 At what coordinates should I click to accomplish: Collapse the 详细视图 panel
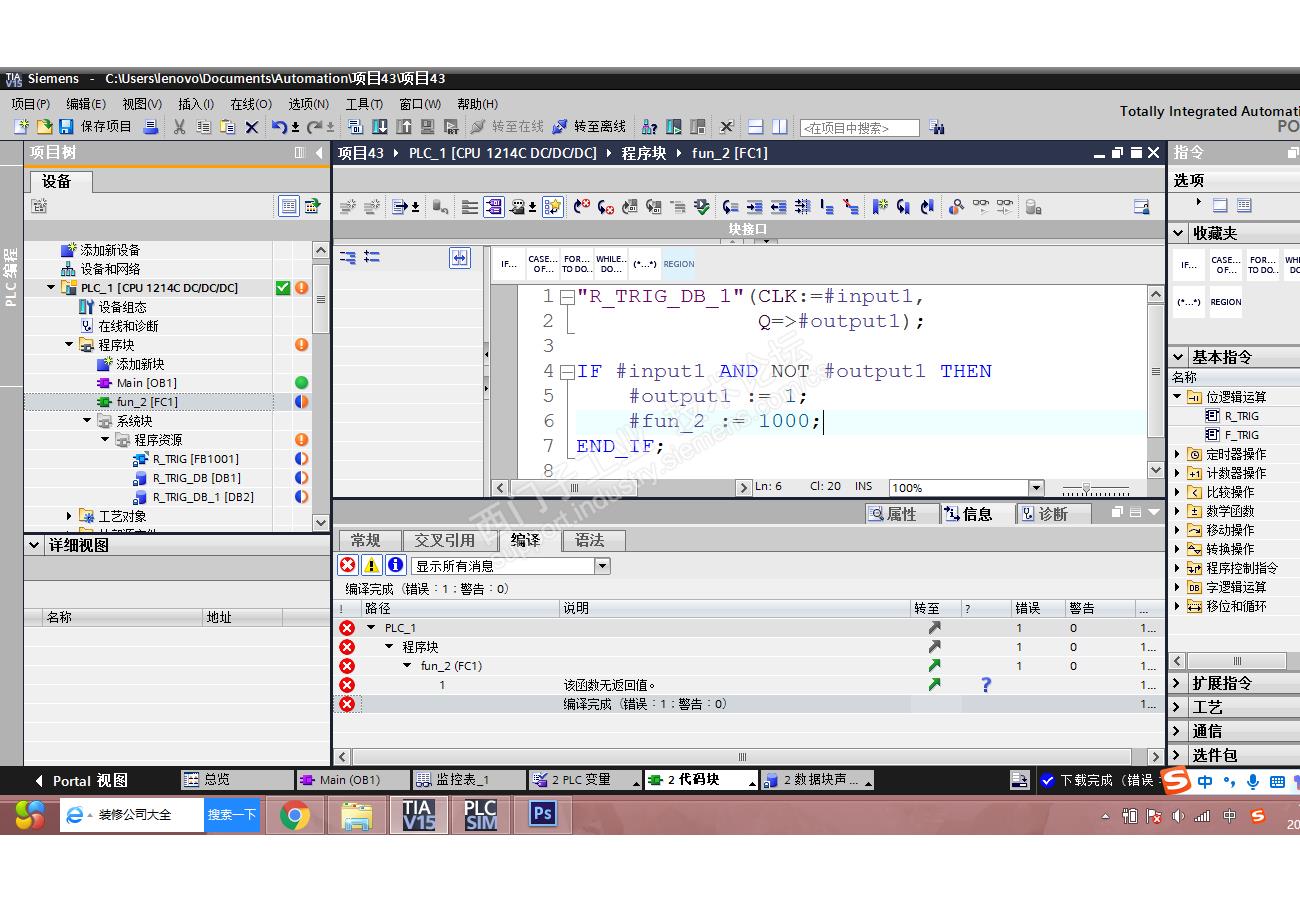pyautogui.click(x=36, y=546)
